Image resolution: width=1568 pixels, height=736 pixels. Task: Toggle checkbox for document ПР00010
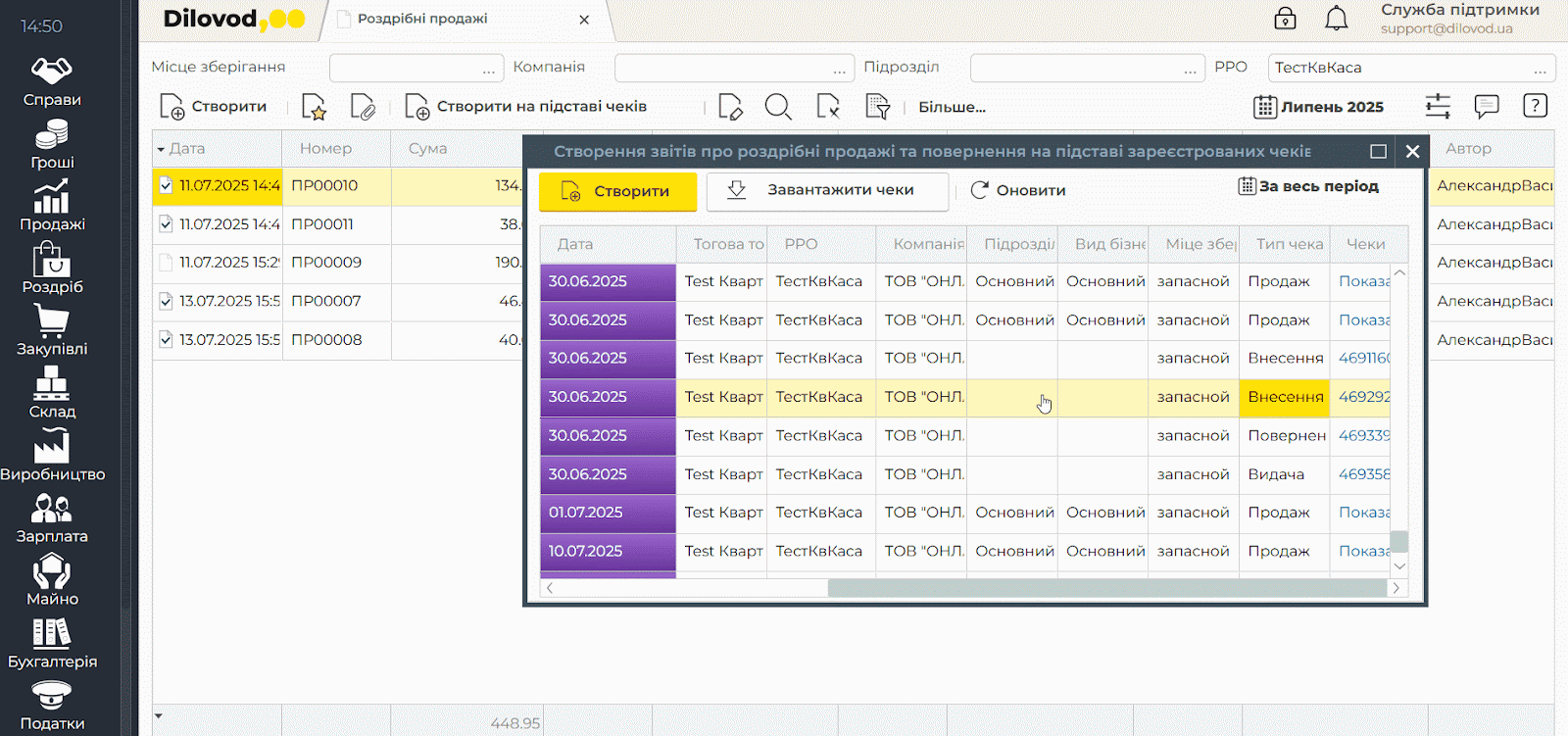[166, 185]
